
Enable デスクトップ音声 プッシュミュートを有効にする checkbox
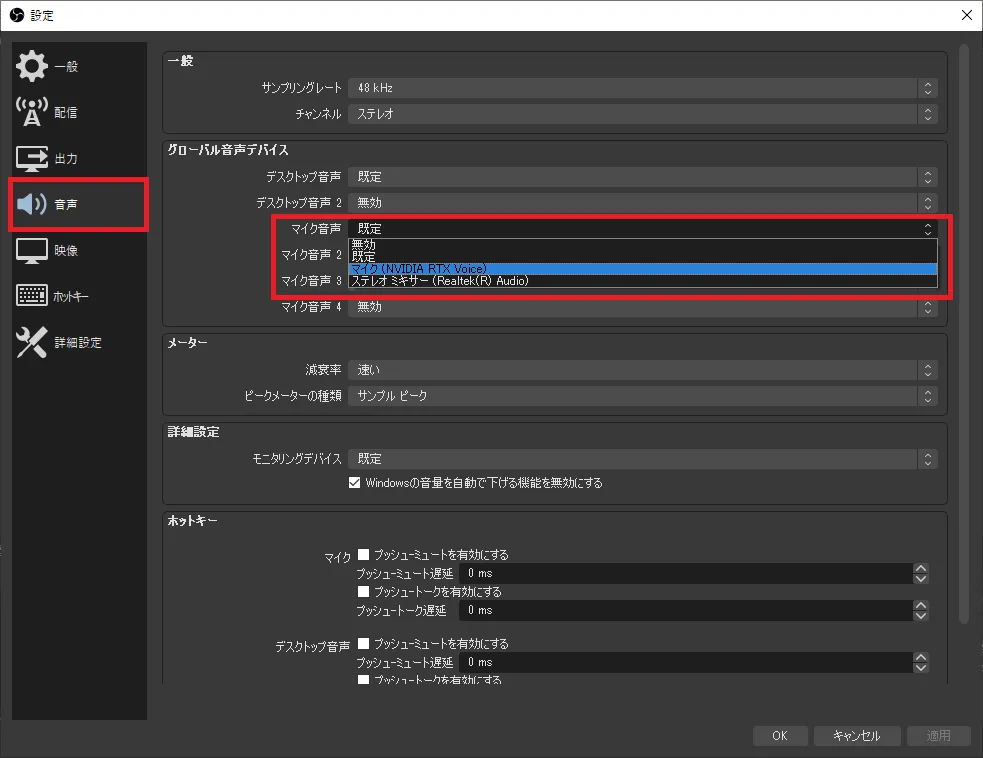point(363,643)
